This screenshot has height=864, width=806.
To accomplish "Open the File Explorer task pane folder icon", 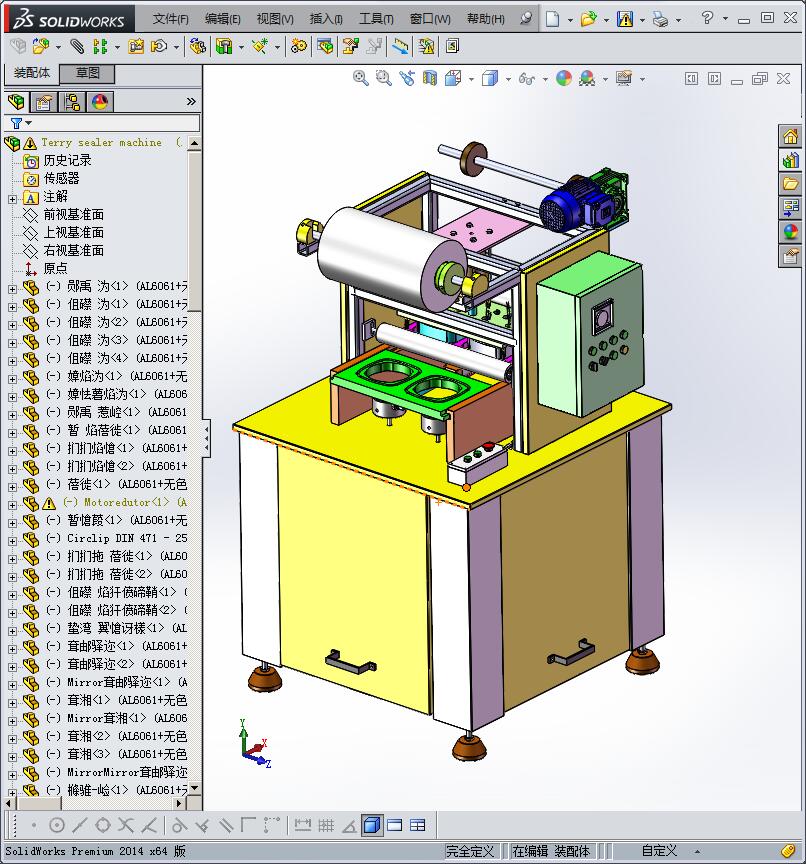I will tap(791, 184).
